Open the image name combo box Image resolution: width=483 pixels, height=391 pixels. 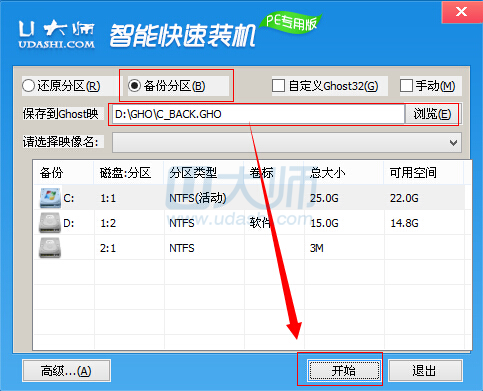coord(287,143)
